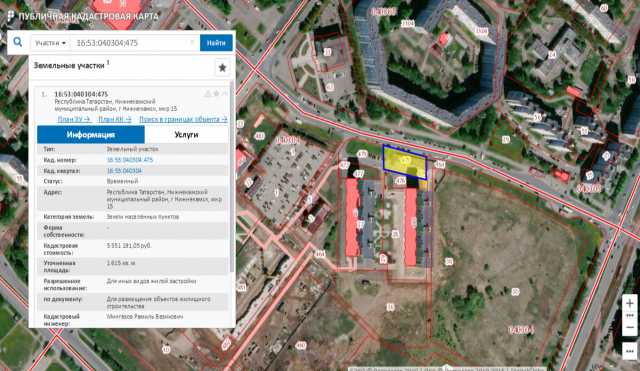Collapse the result item chevron
The width and height of the screenshot is (640, 371).
(224, 93)
